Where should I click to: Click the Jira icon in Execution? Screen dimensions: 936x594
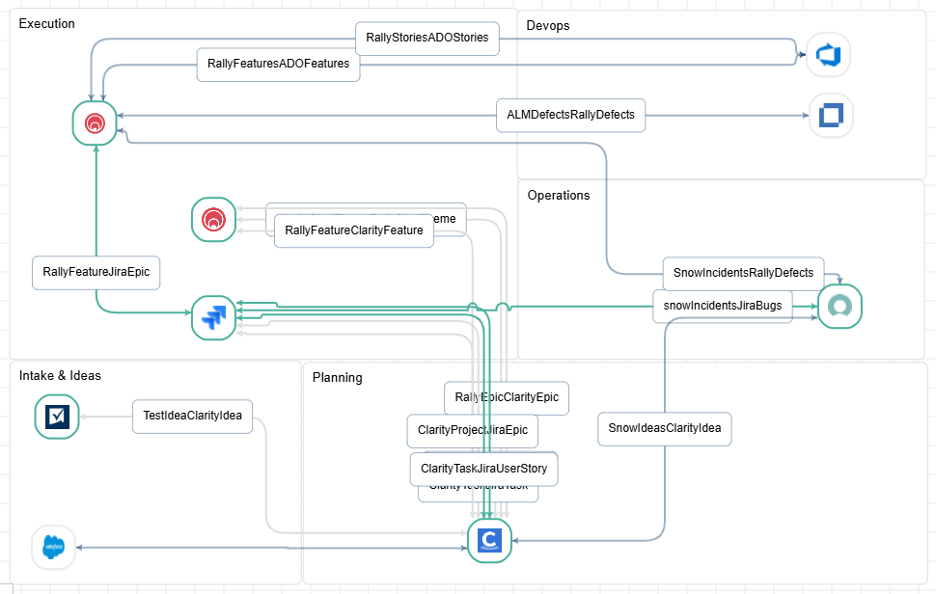coord(213,318)
